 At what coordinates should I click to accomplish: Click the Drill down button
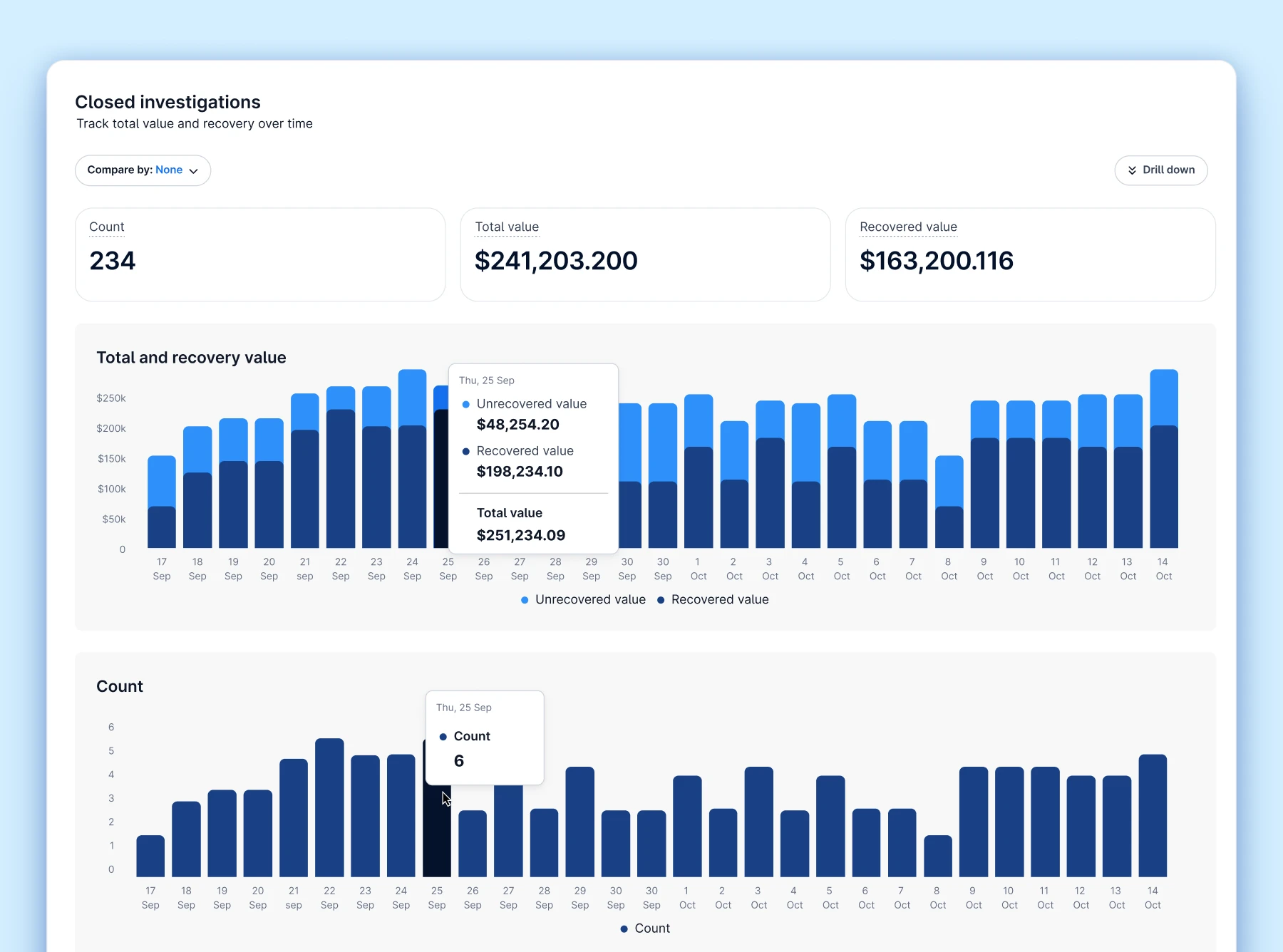[x=1160, y=170]
